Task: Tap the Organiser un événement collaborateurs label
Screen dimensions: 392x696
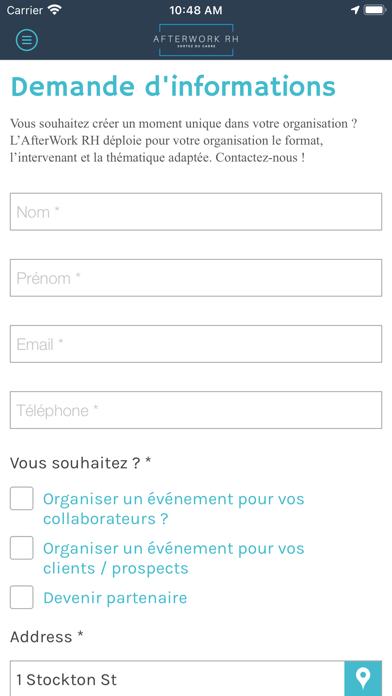Action: pos(174,509)
